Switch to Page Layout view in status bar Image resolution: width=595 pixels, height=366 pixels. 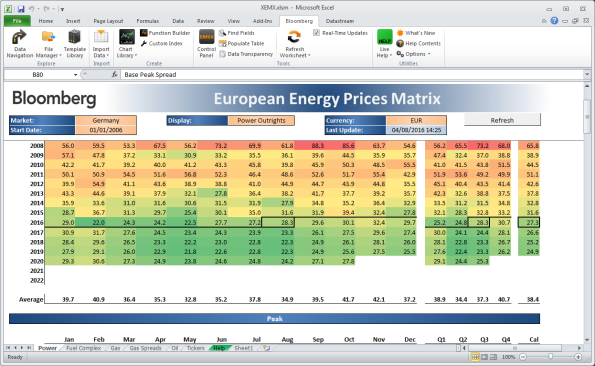point(485,357)
